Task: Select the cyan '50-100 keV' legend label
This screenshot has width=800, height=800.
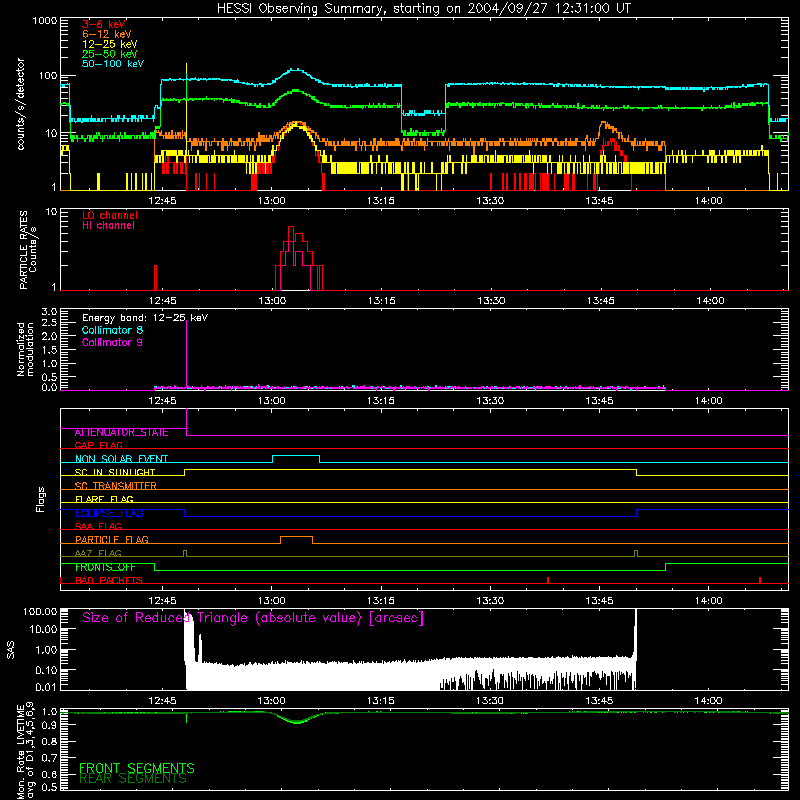Action: [x=113, y=64]
